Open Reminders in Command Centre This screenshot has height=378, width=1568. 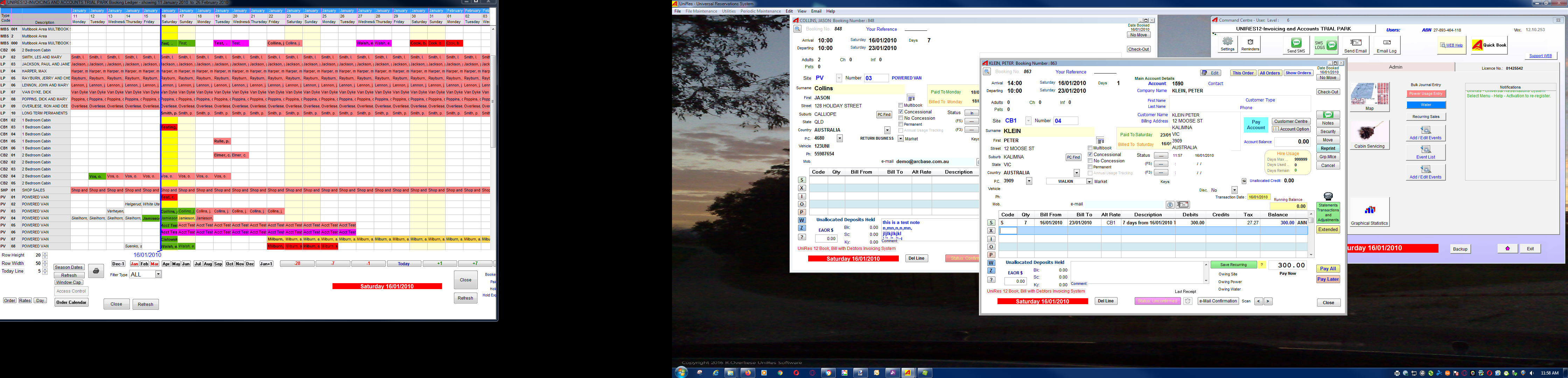(1250, 44)
